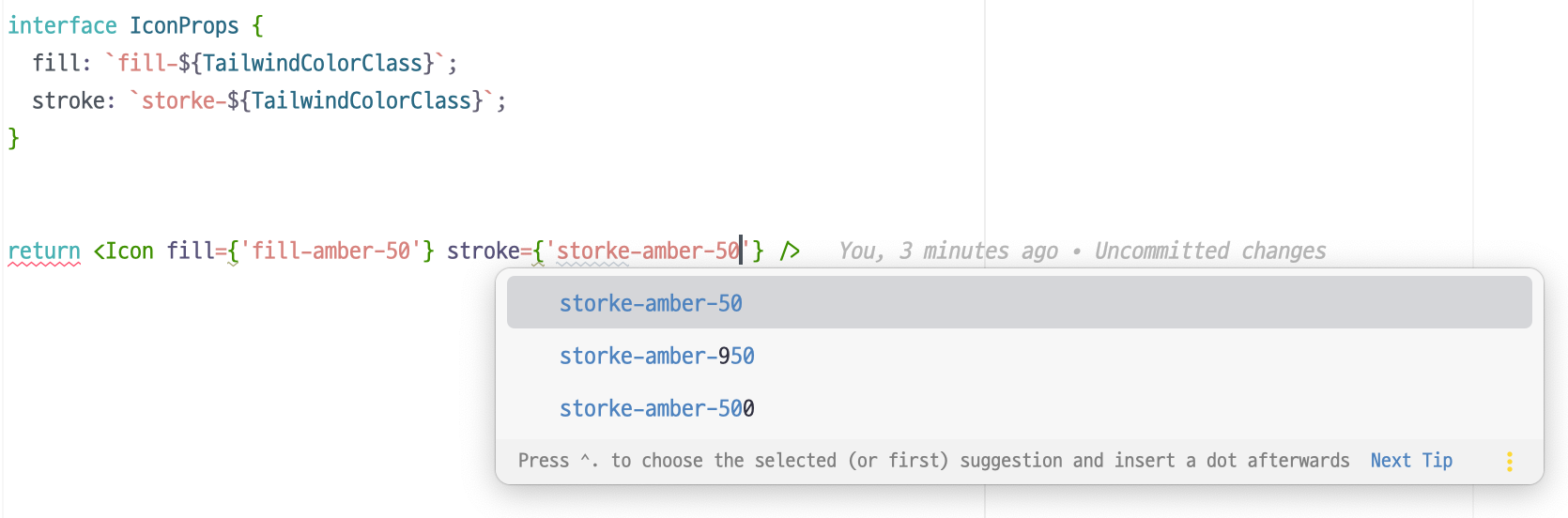This screenshot has height=518, width=1568.
Task: Click the fill attribute in the Icon tag
Action: tap(191, 251)
